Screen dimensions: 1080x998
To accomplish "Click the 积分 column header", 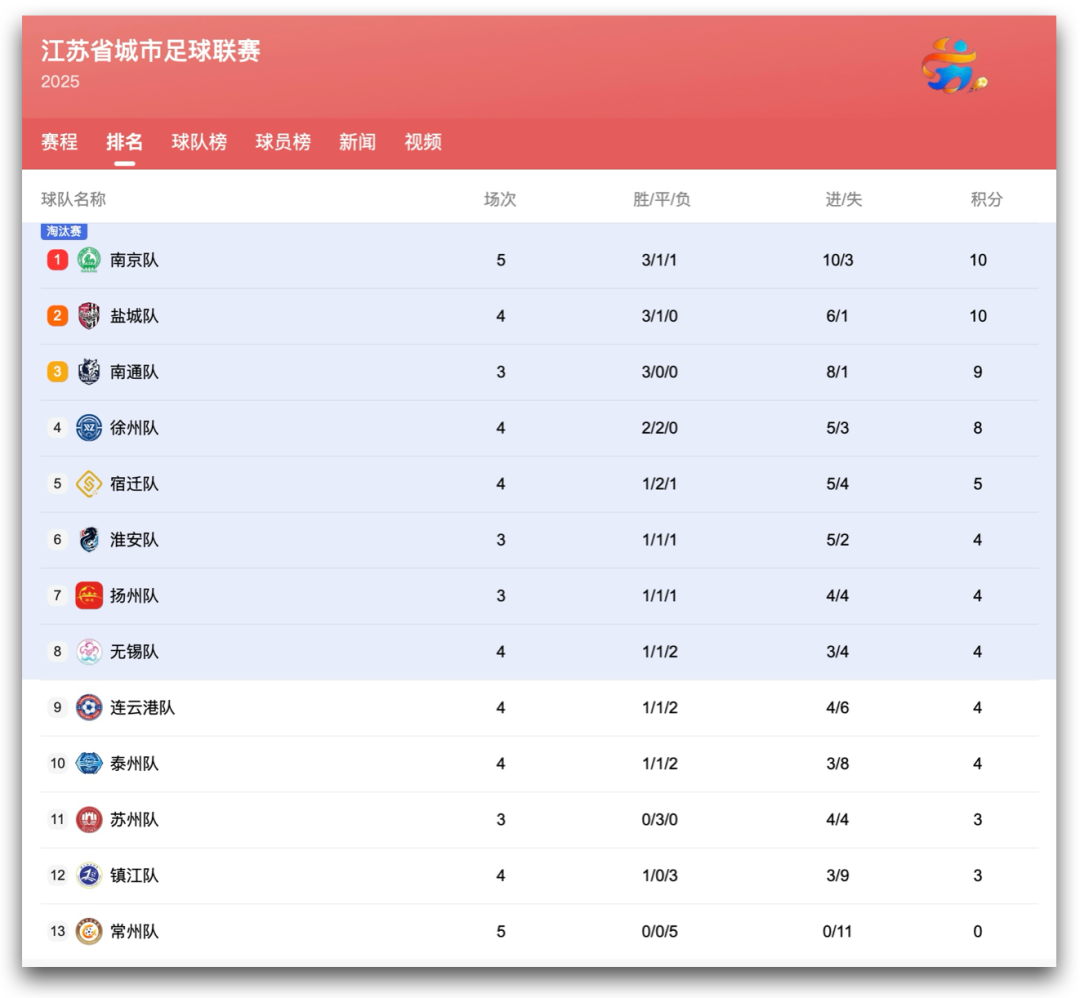I will [x=986, y=199].
